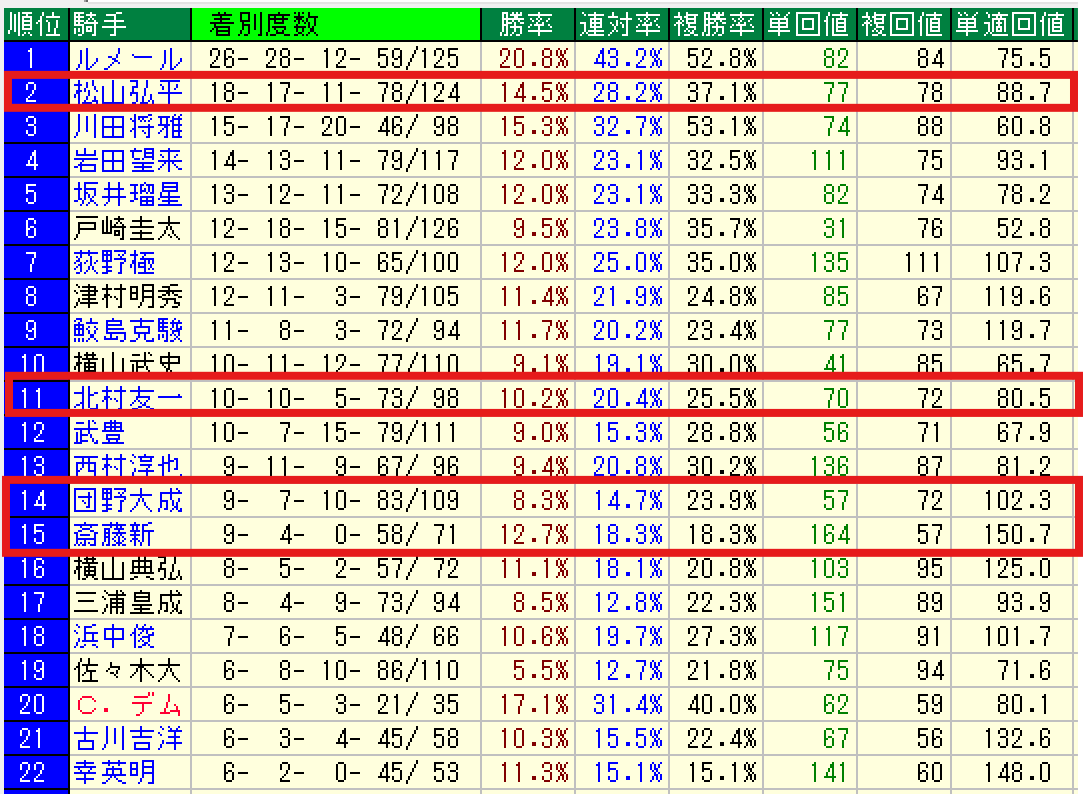Open jockey link 松山弘平
Image resolution: width=1084 pixels, height=794 pixels.
click(129, 92)
